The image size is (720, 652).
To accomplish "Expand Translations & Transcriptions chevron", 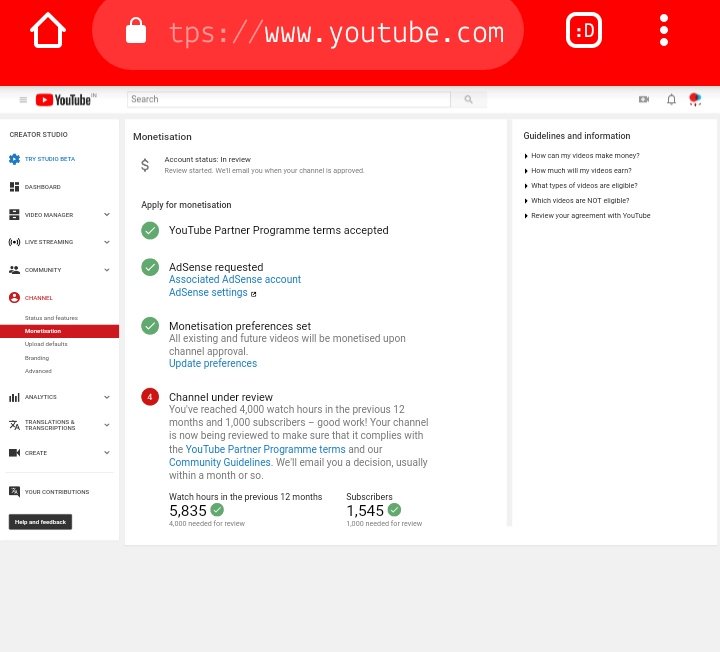I will (107, 425).
